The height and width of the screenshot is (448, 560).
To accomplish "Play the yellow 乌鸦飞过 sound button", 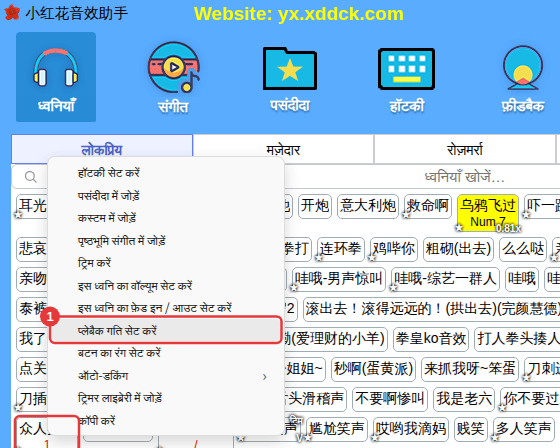I will pos(488,213).
